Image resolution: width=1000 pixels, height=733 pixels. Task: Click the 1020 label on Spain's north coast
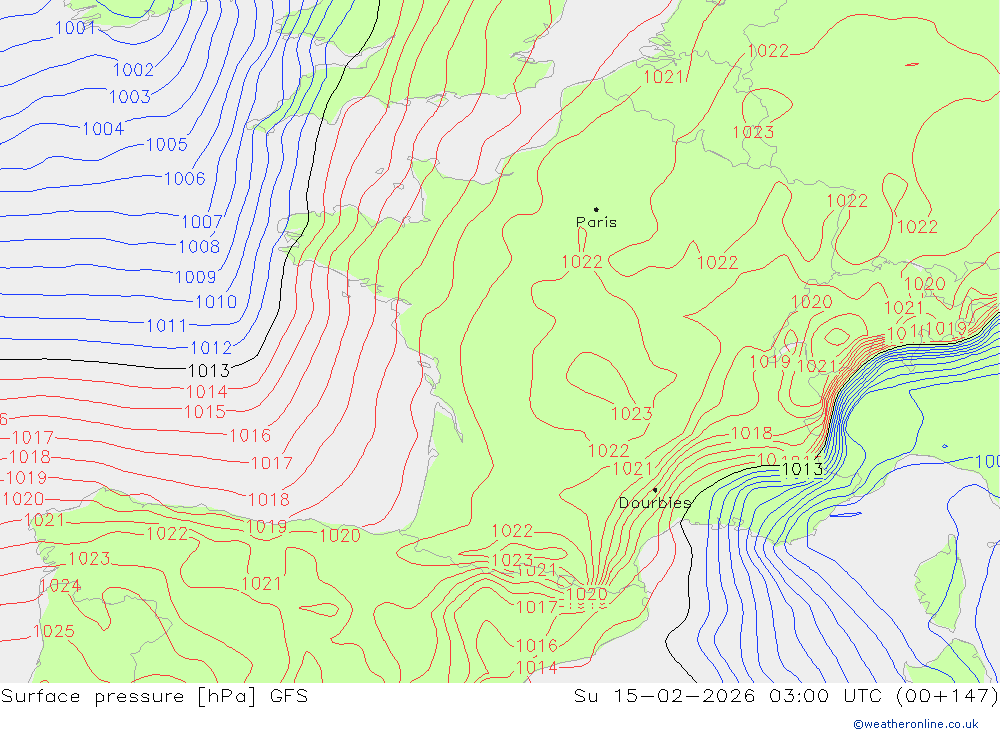coord(340,536)
